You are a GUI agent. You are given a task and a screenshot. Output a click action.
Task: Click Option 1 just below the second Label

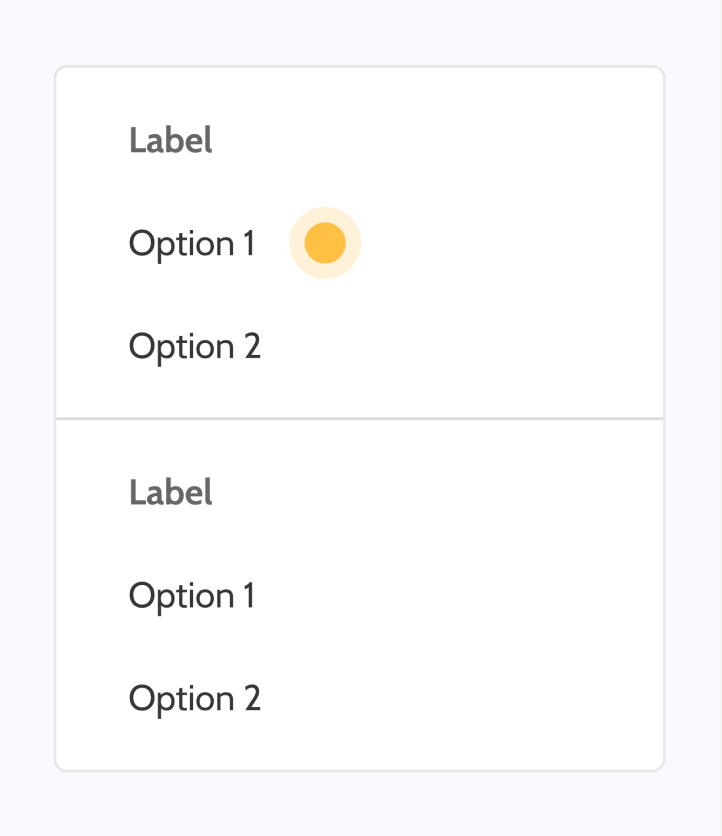click(192, 596)
